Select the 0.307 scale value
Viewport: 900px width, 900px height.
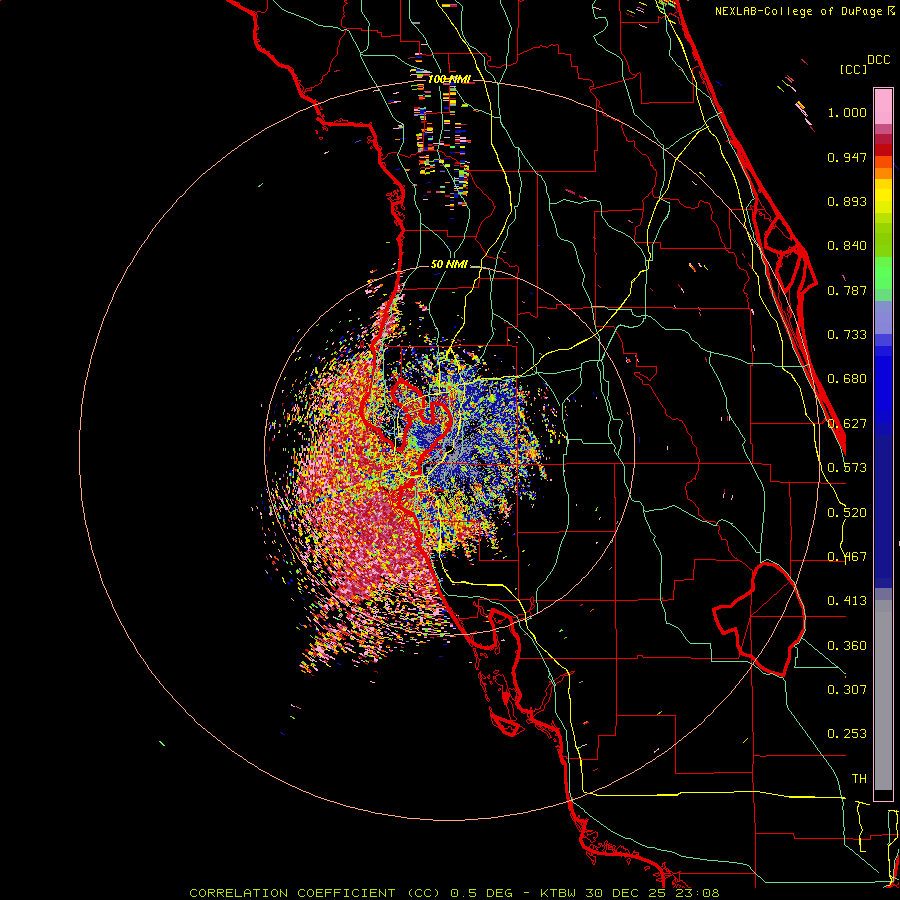point(847,689)
